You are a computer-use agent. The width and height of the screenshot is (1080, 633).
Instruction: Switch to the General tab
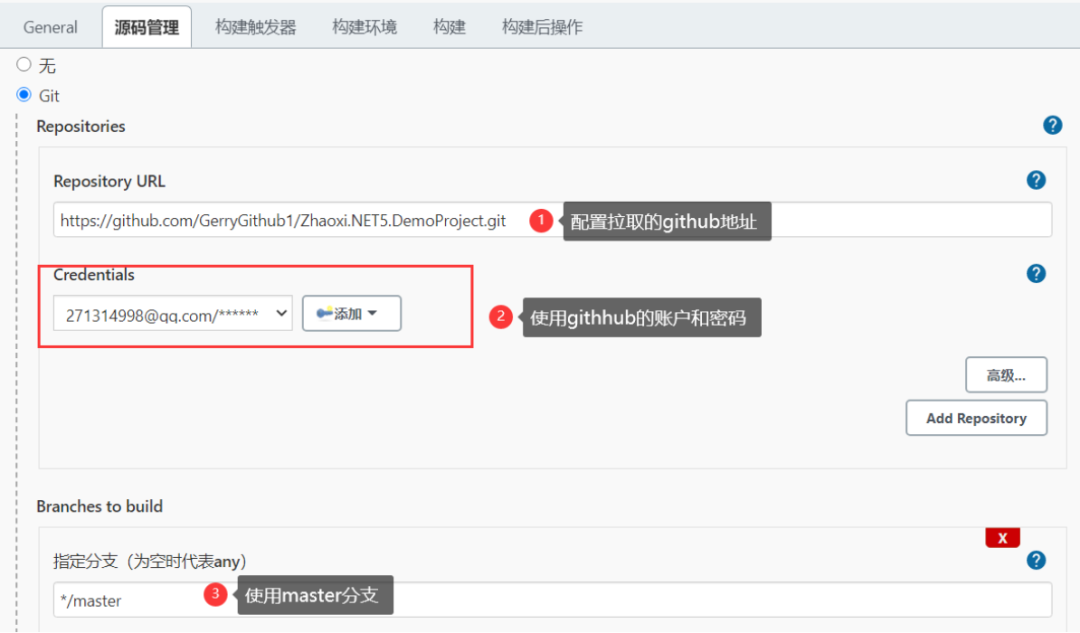tap(50, 28)
